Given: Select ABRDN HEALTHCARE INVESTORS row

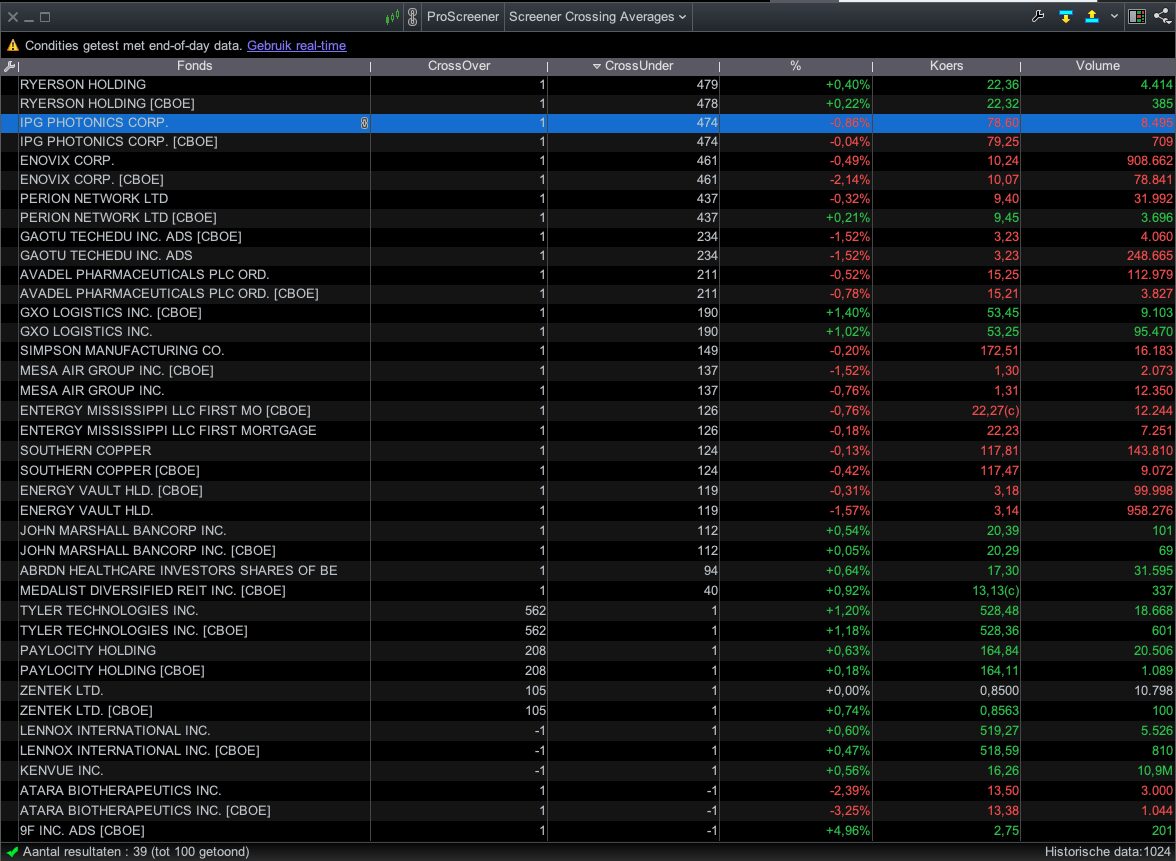Looking at the screenshot, I should 588,571.
